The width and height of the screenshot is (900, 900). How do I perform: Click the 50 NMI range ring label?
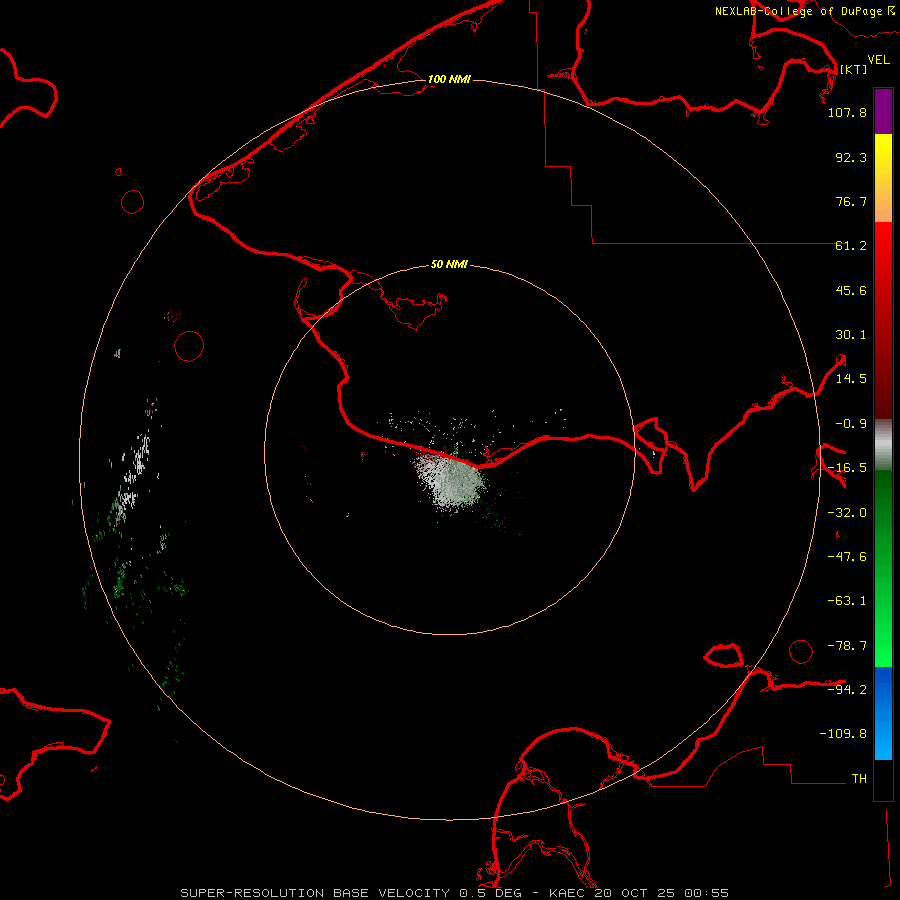pos(449,264)
